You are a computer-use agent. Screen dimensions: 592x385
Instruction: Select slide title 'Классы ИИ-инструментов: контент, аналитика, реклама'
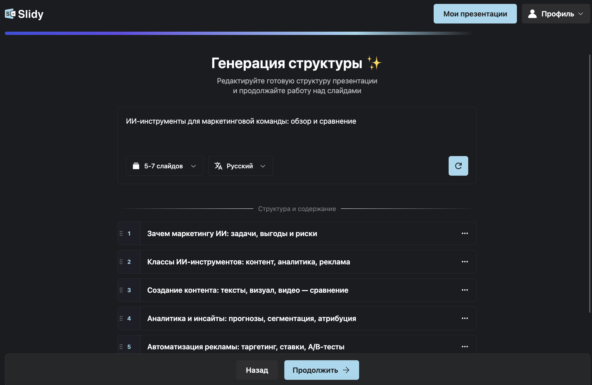pos(248,262)
